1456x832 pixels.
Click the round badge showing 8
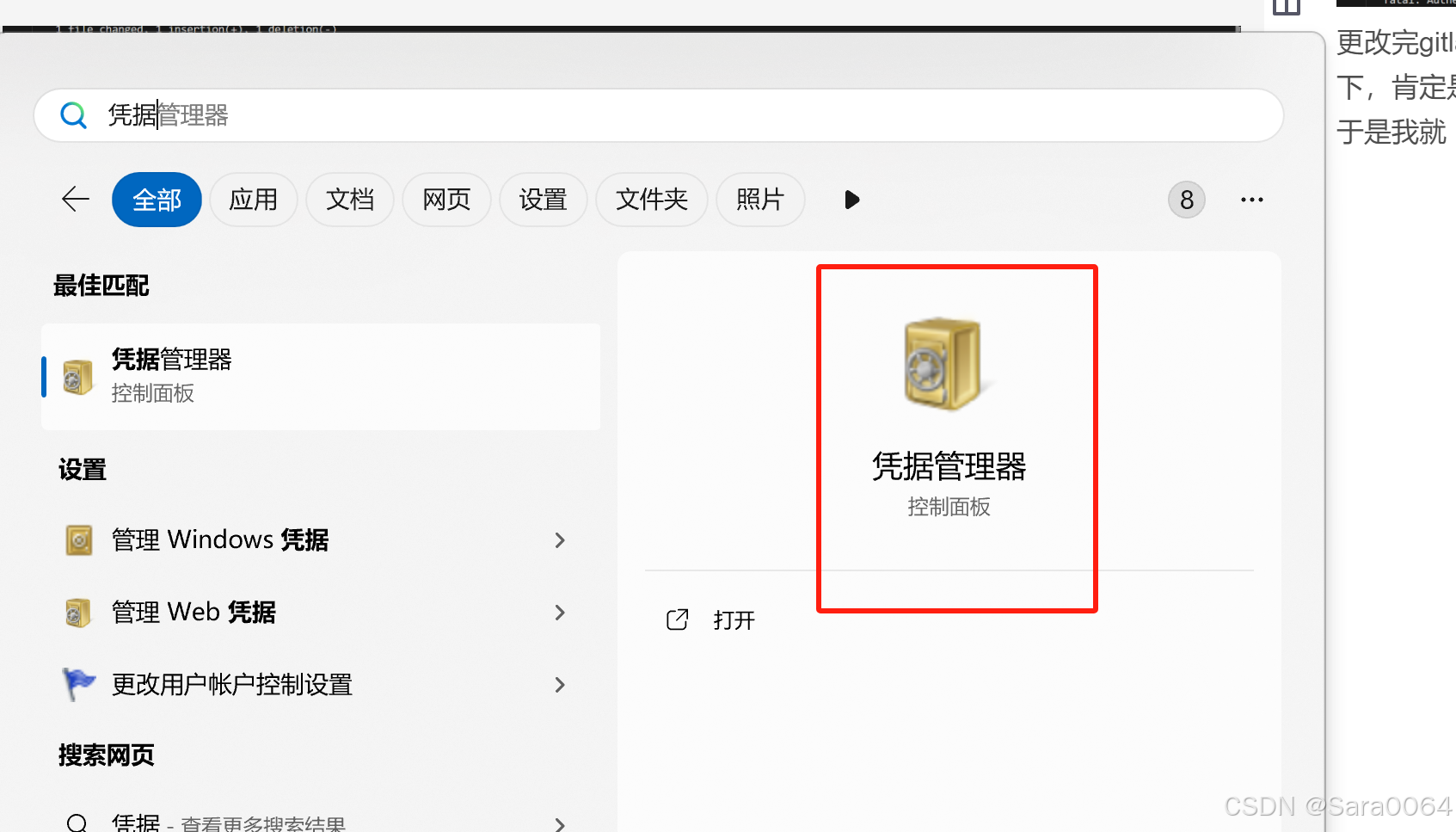[1187, 200]
